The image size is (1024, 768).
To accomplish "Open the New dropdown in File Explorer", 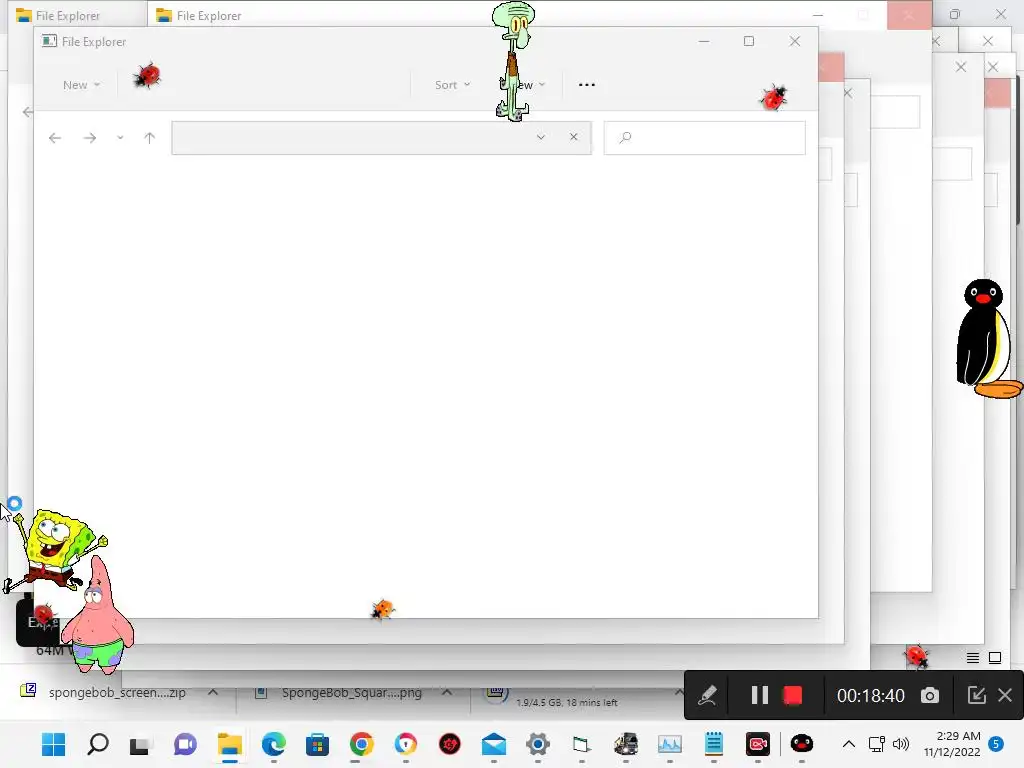I will tap(81, 85).
